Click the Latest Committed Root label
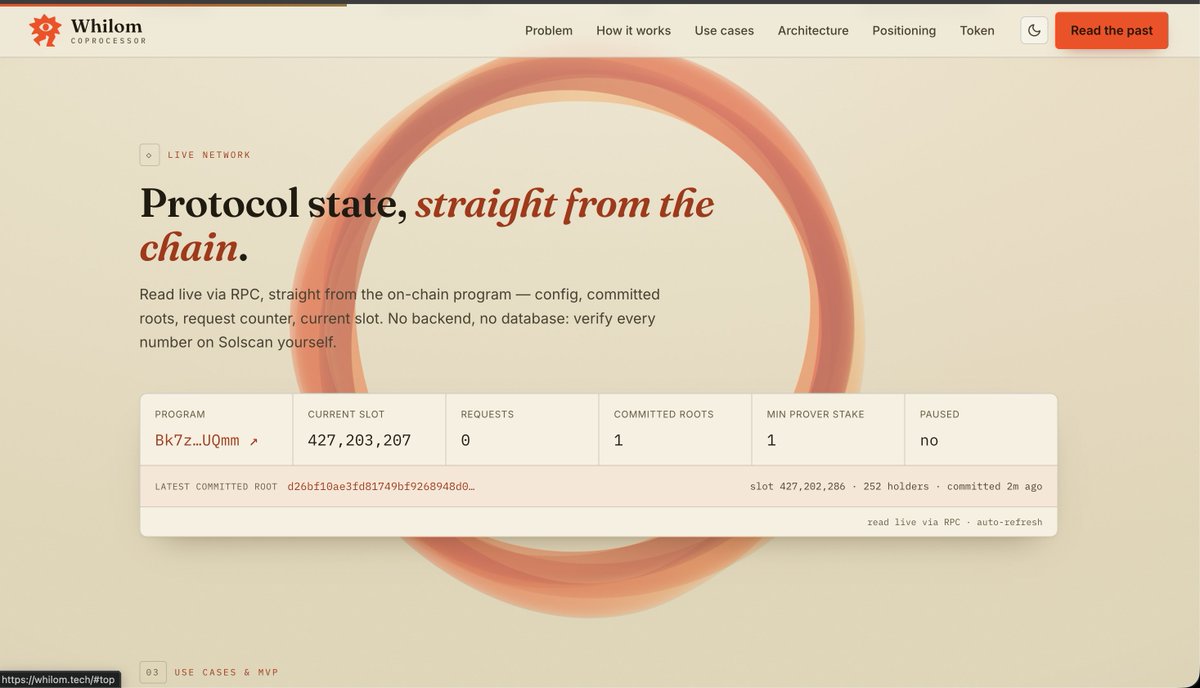Image resolution: width=1200 pixels, height=688 pixels. point(216,487)
